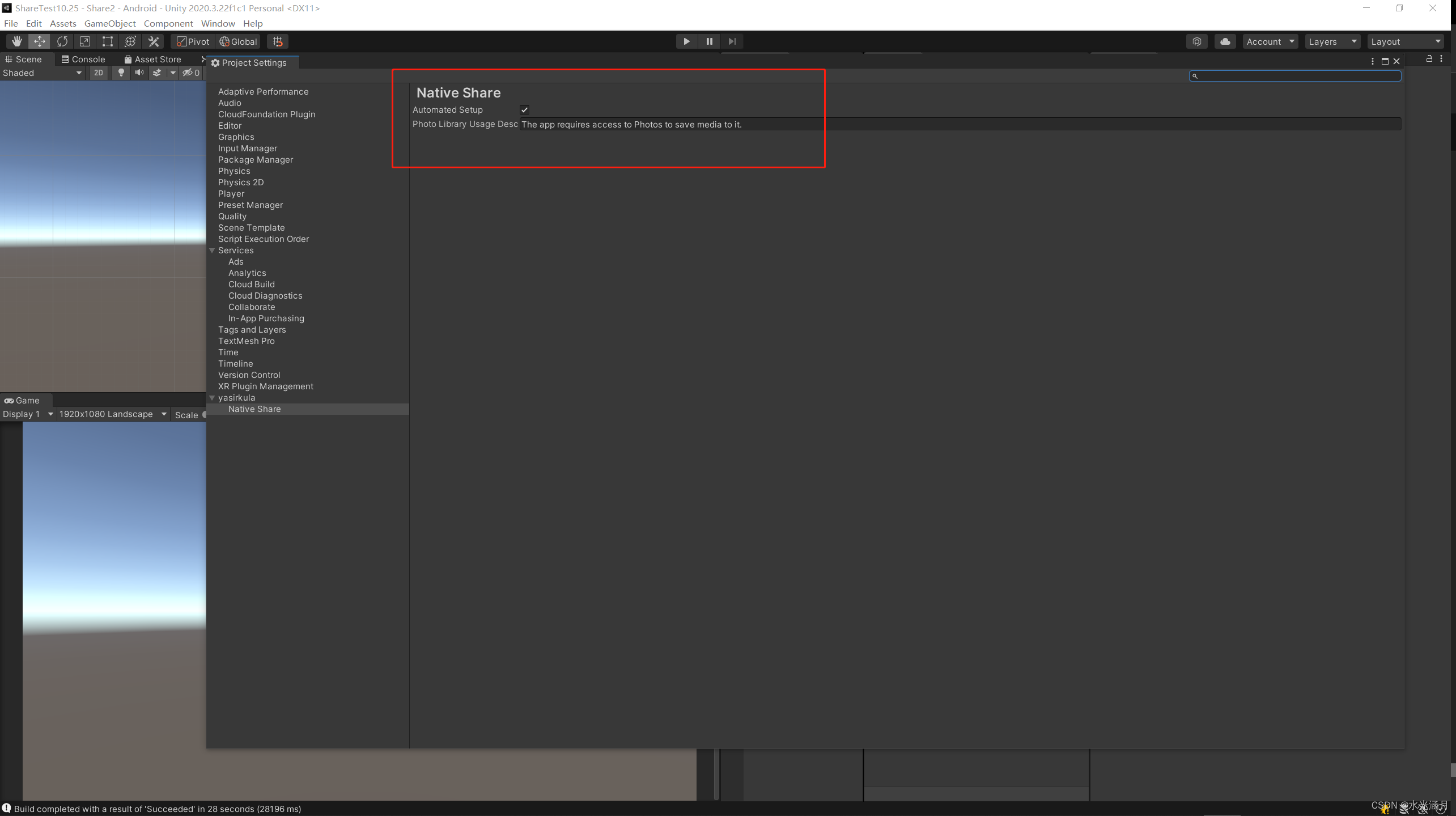Edit Photo Library Usage Description field

pos(960,124)
